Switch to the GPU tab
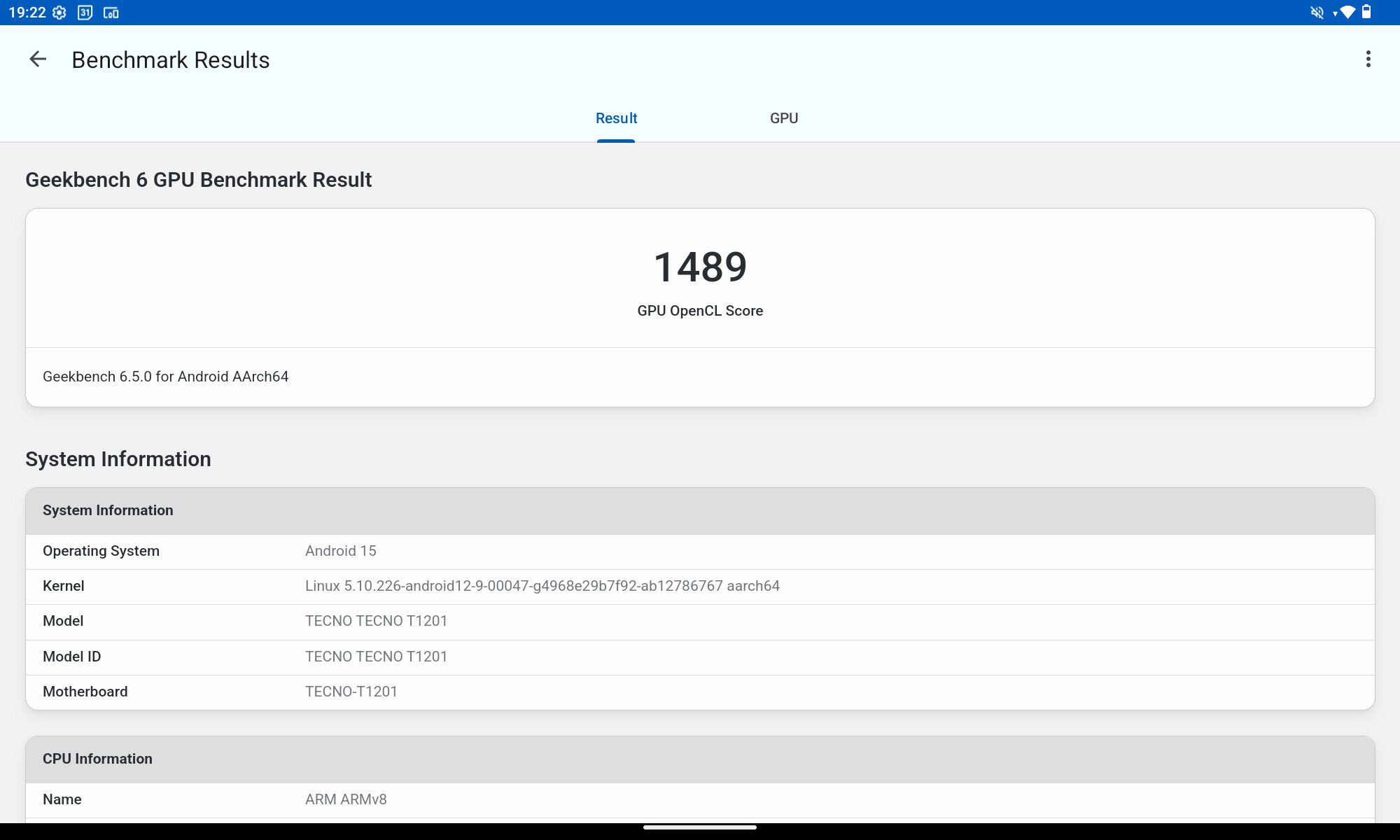Viewport: 1400px width, 840px height. point(784,118)
